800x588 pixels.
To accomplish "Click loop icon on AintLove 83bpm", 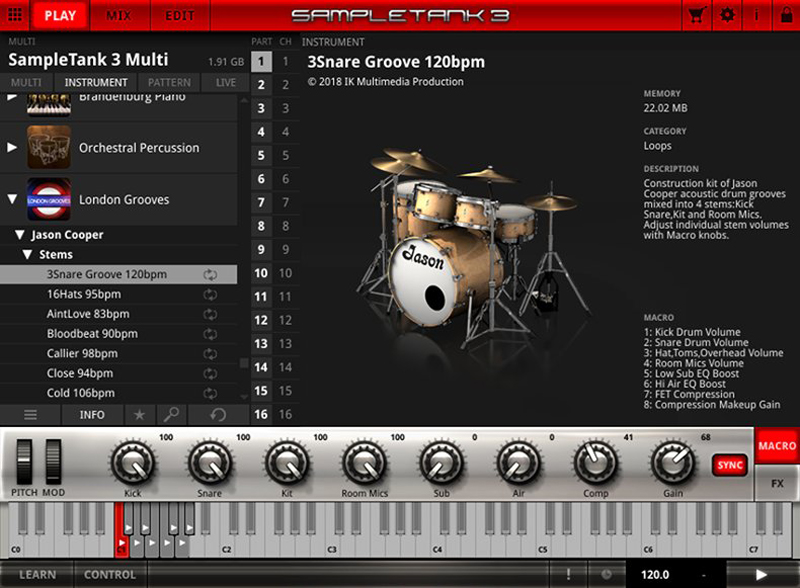I will pyautogui.click(x=210, y=314).
